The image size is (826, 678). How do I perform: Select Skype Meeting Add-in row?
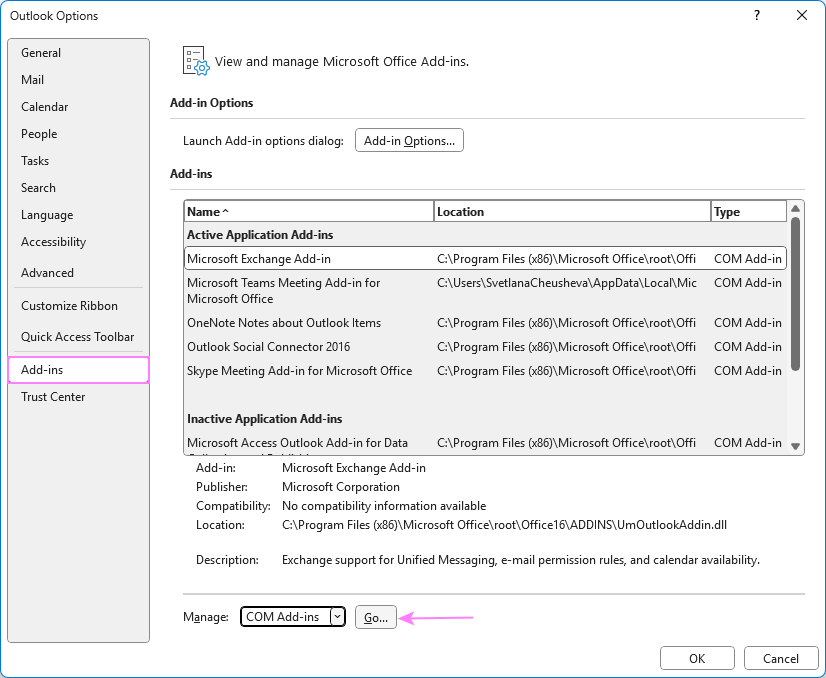(x=486, y=371)
